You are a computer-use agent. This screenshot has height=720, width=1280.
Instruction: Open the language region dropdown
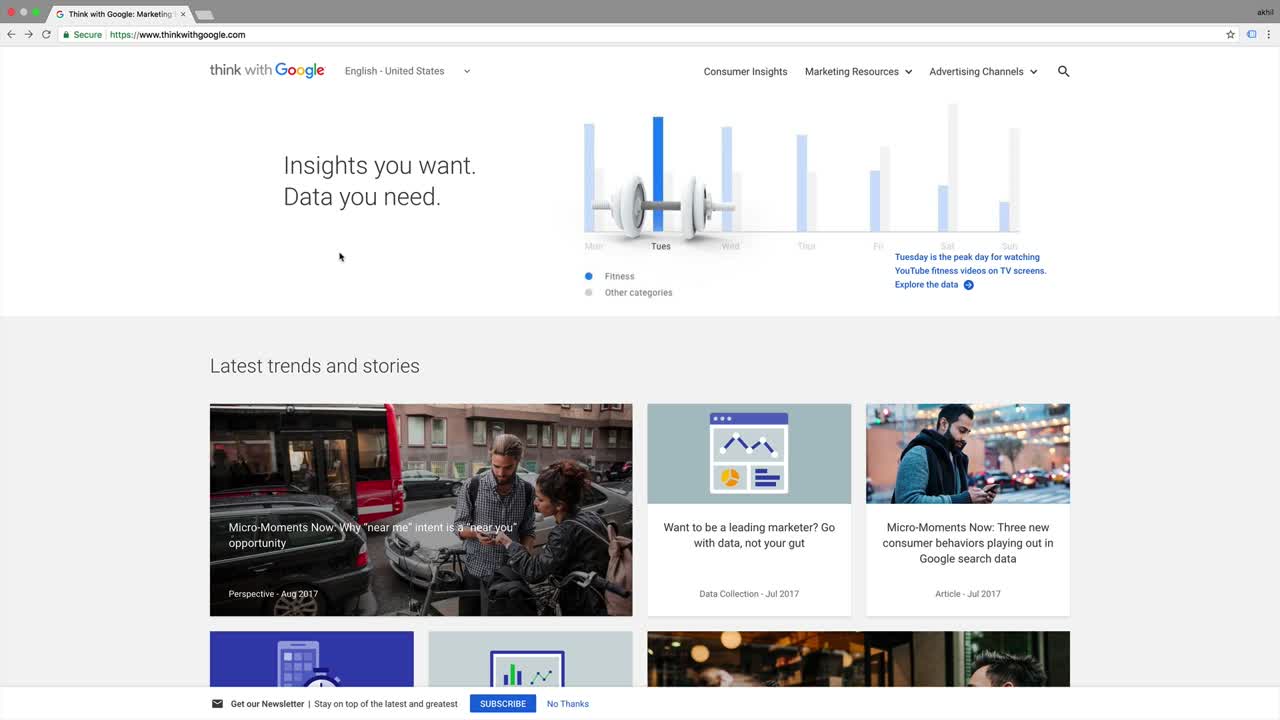(x=407, y=71)
